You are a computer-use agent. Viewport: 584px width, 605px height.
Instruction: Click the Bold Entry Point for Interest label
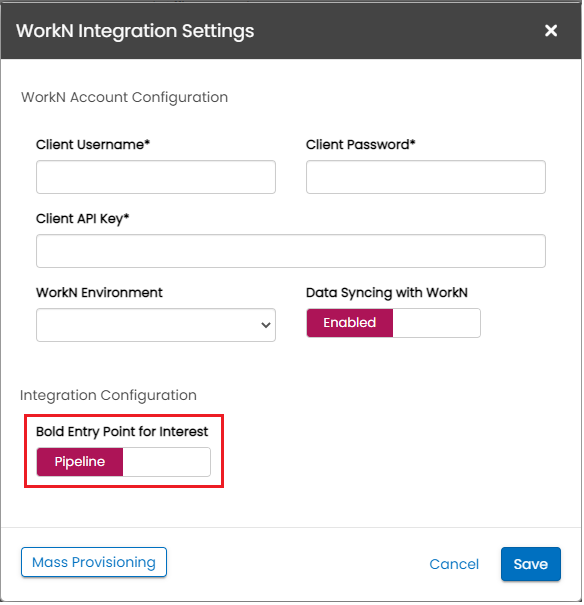click(x=122, y=431)
